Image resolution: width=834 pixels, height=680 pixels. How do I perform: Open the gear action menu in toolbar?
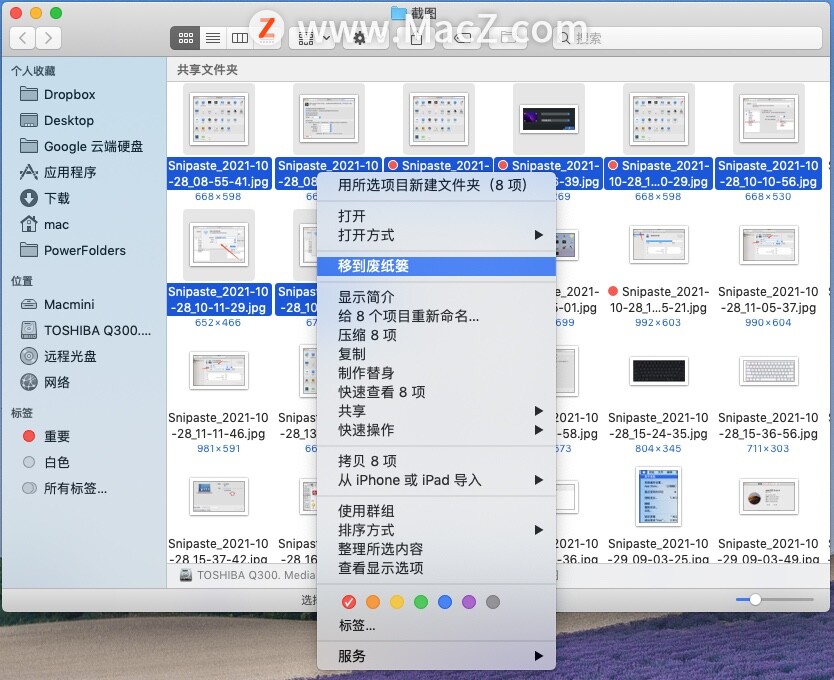[359, 38]
